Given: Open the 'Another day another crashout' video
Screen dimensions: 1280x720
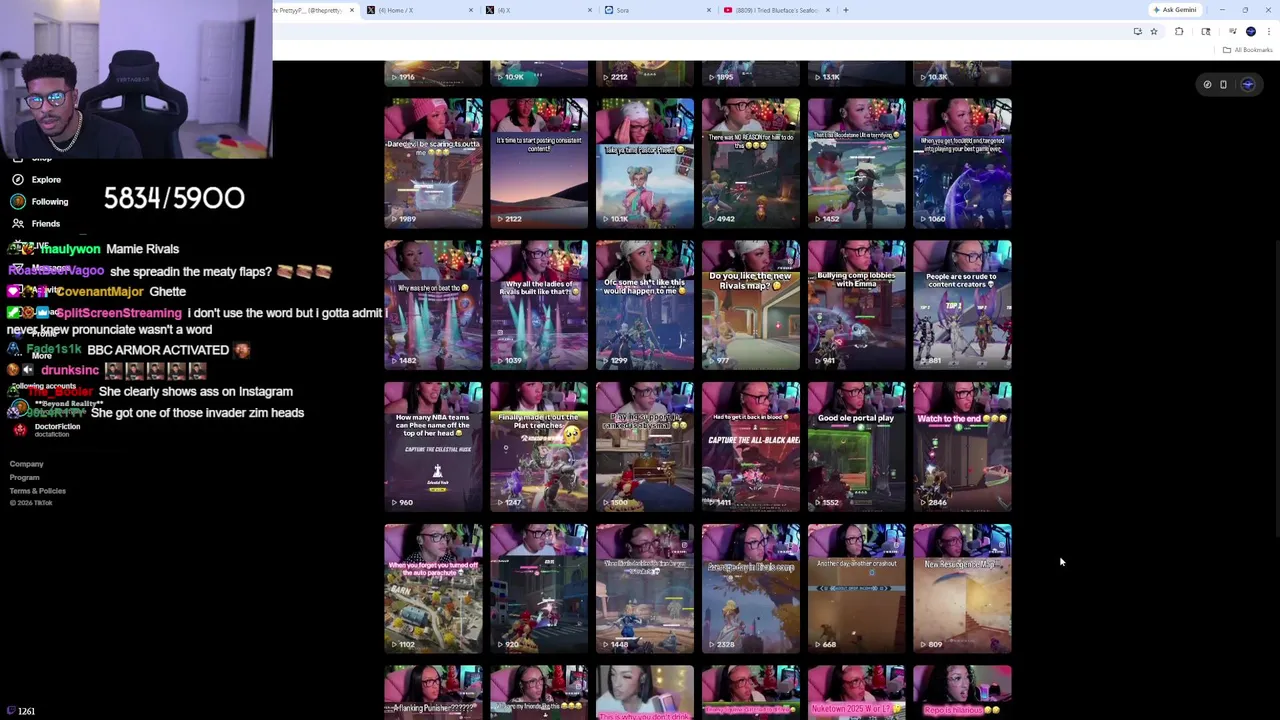Looking at the screenshot, I should tap(857, 589).
